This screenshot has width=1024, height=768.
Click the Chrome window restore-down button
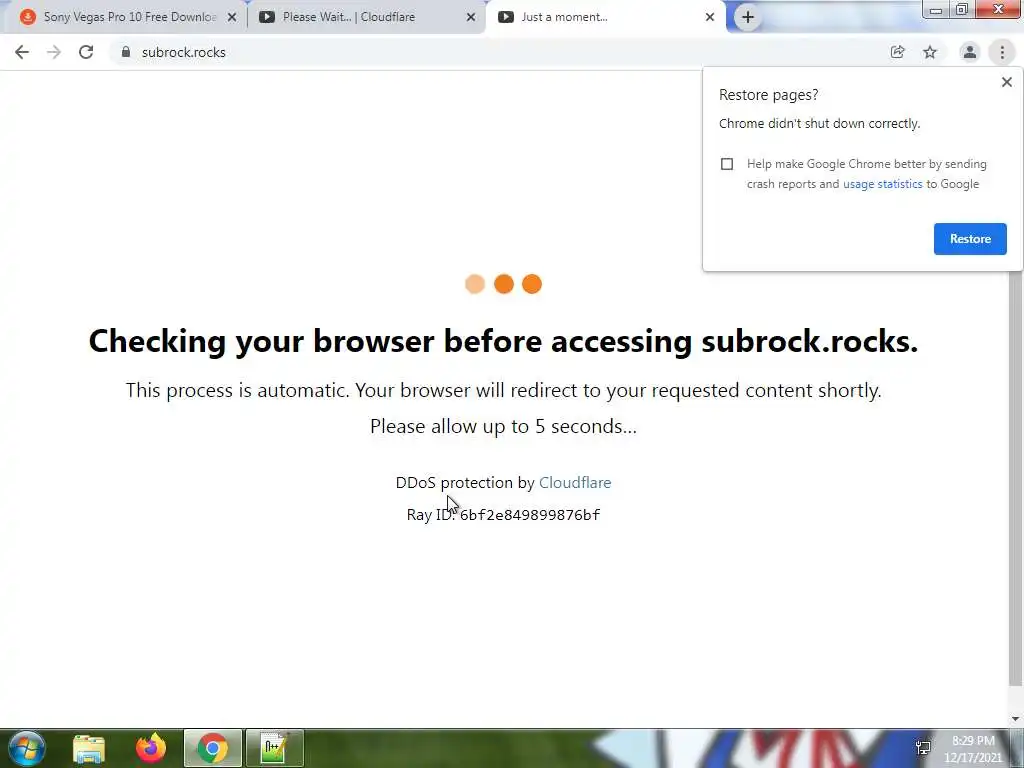tap(961, 9)
